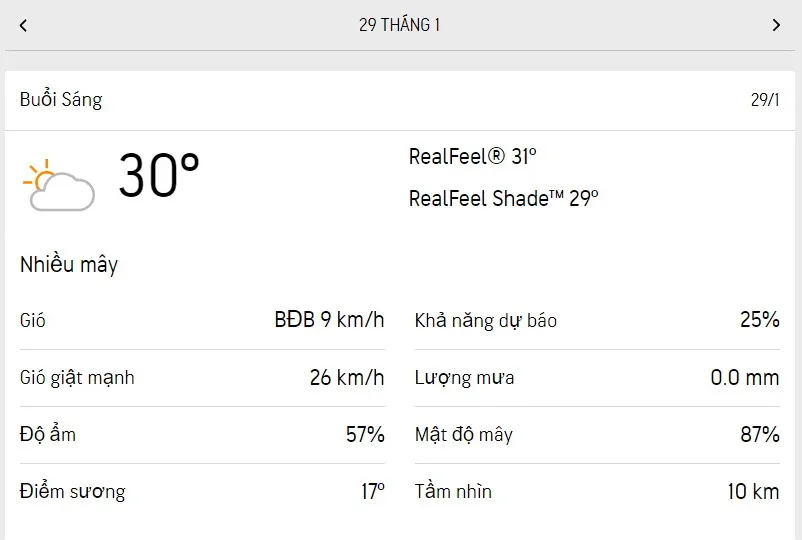The image size is (802, 540).
Task: Click the 87% cloud cover value
Action: [759, 435]
